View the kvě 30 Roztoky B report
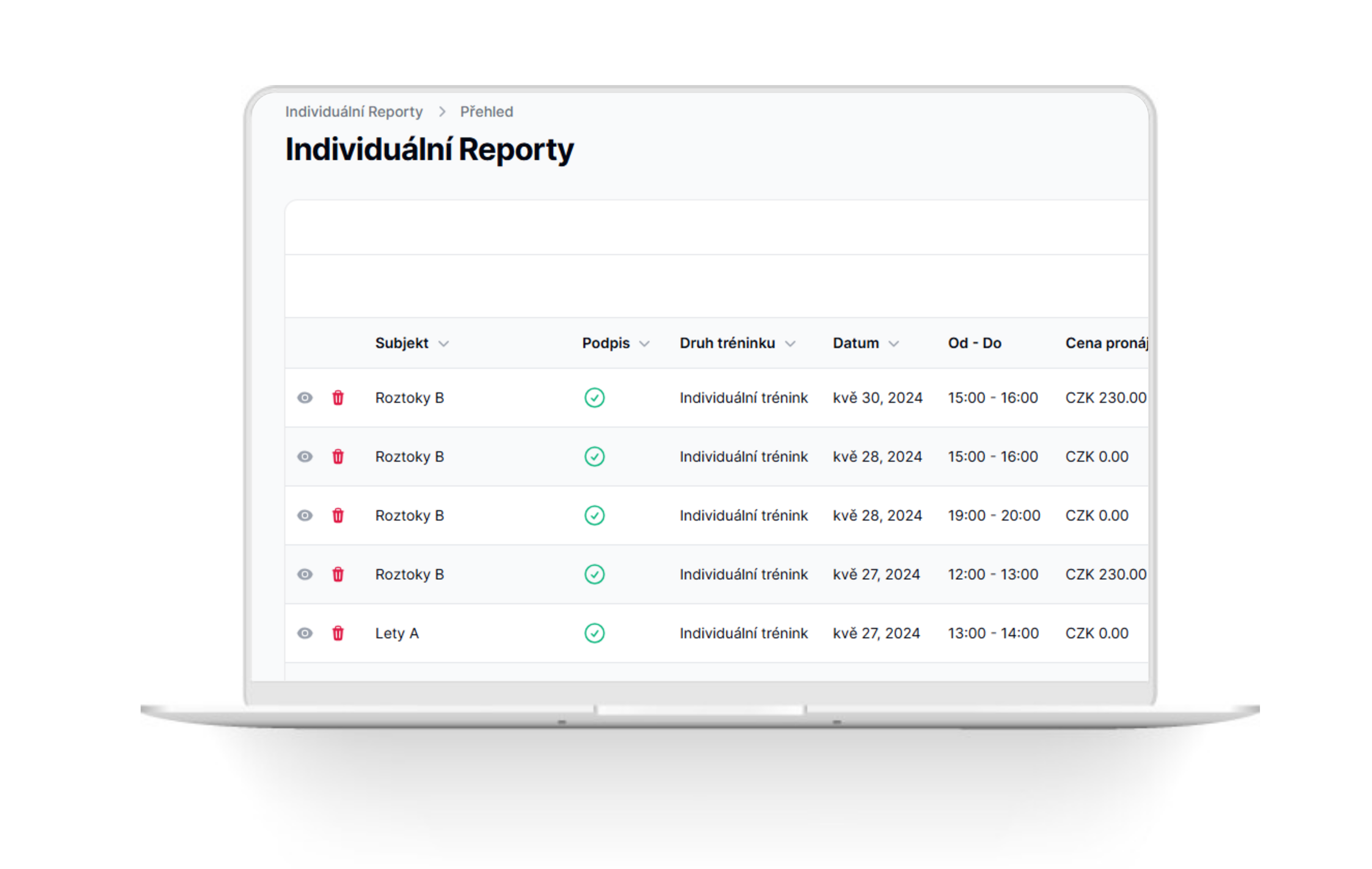Screen dimensions: 1372x869 tap(305, 398)
